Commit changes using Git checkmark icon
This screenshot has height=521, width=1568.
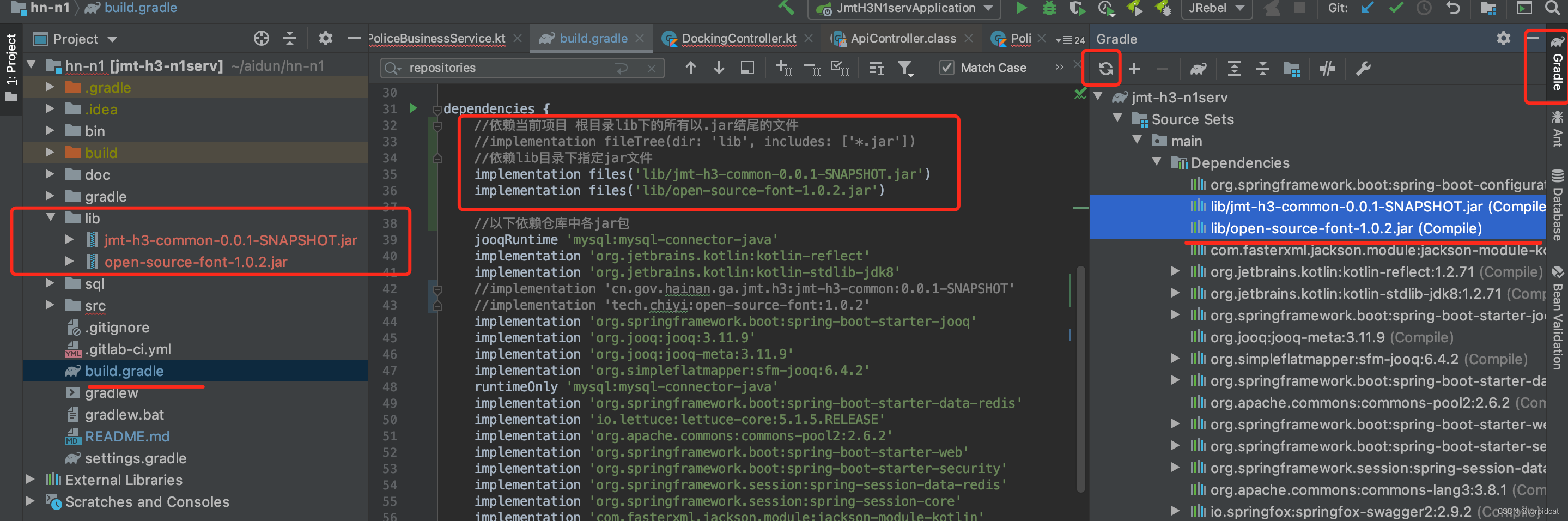1396,9
